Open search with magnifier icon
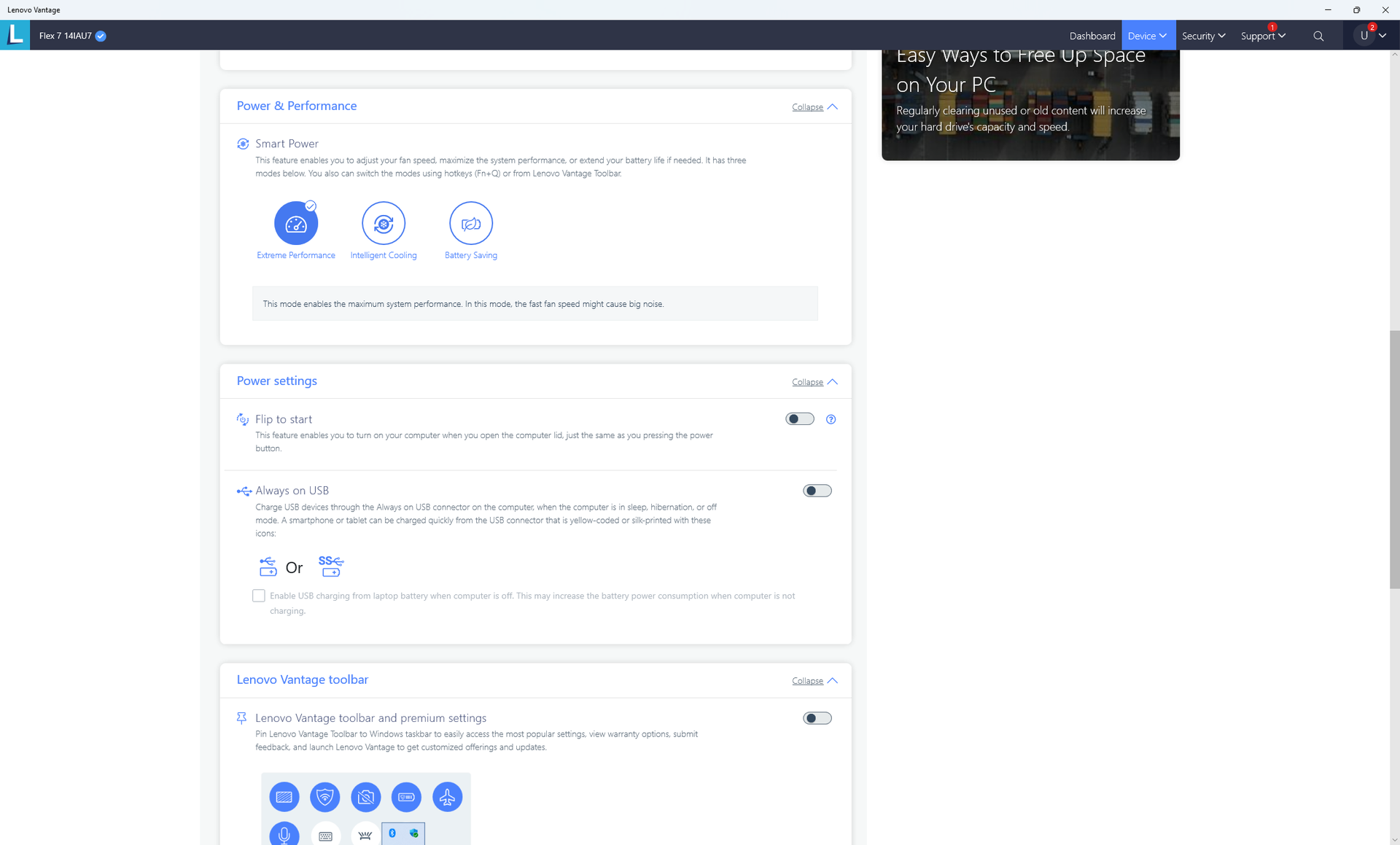1400x845 pixels. (1318, 36)
